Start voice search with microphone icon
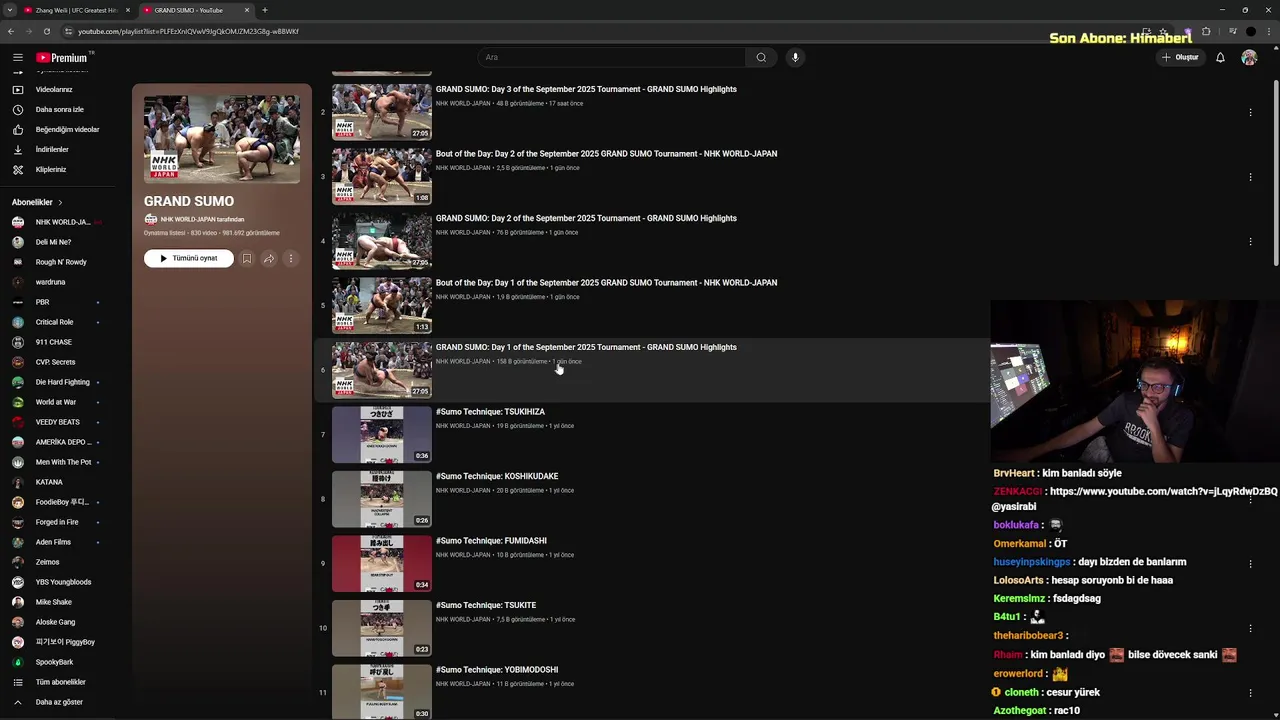This screenshot has width=1280, height=720. (795, 57)
